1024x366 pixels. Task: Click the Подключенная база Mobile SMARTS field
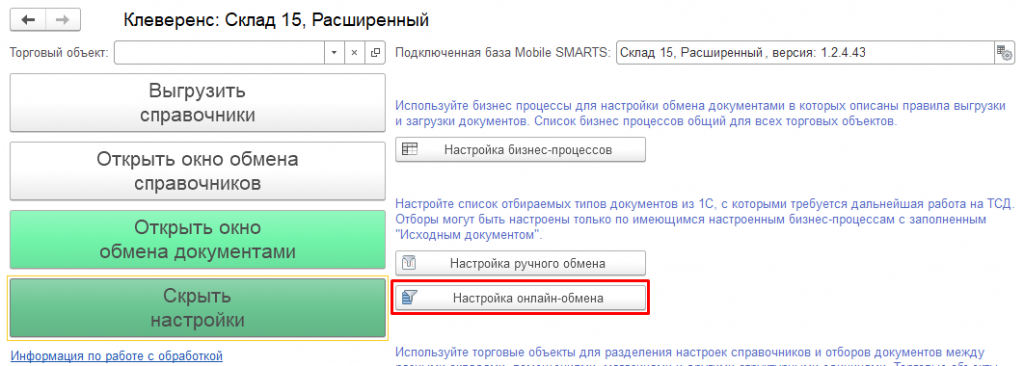805,53
